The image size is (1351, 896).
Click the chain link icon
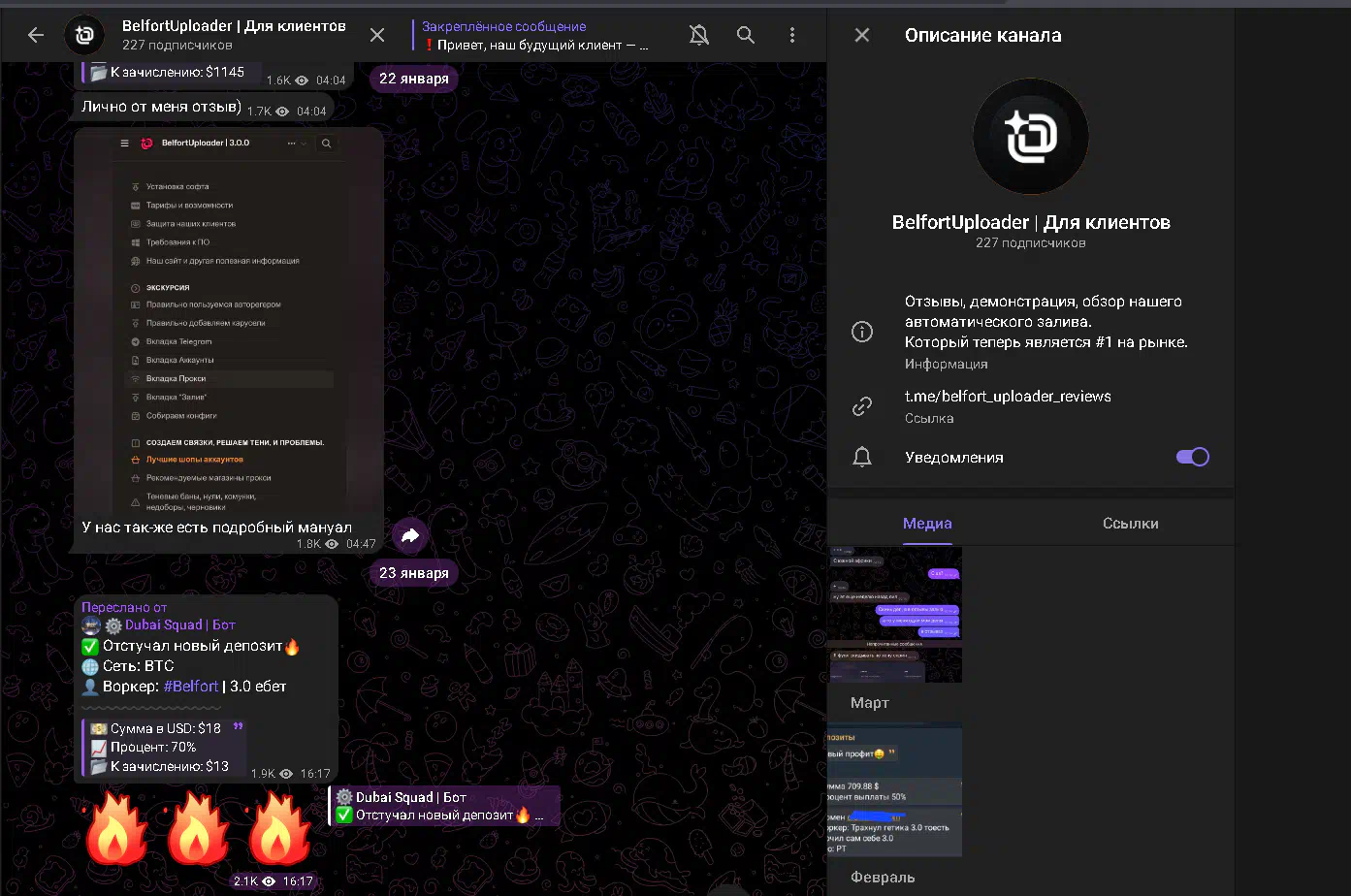tap(861, 406)
